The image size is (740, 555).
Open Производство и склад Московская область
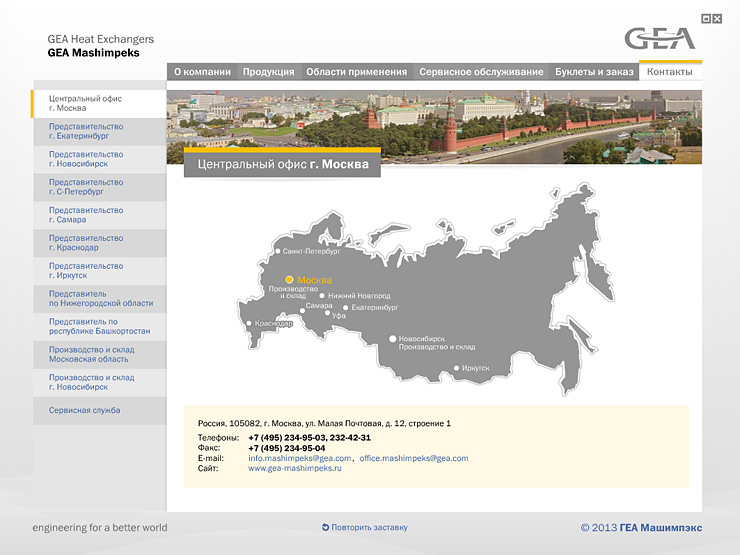tap(100, 354)
